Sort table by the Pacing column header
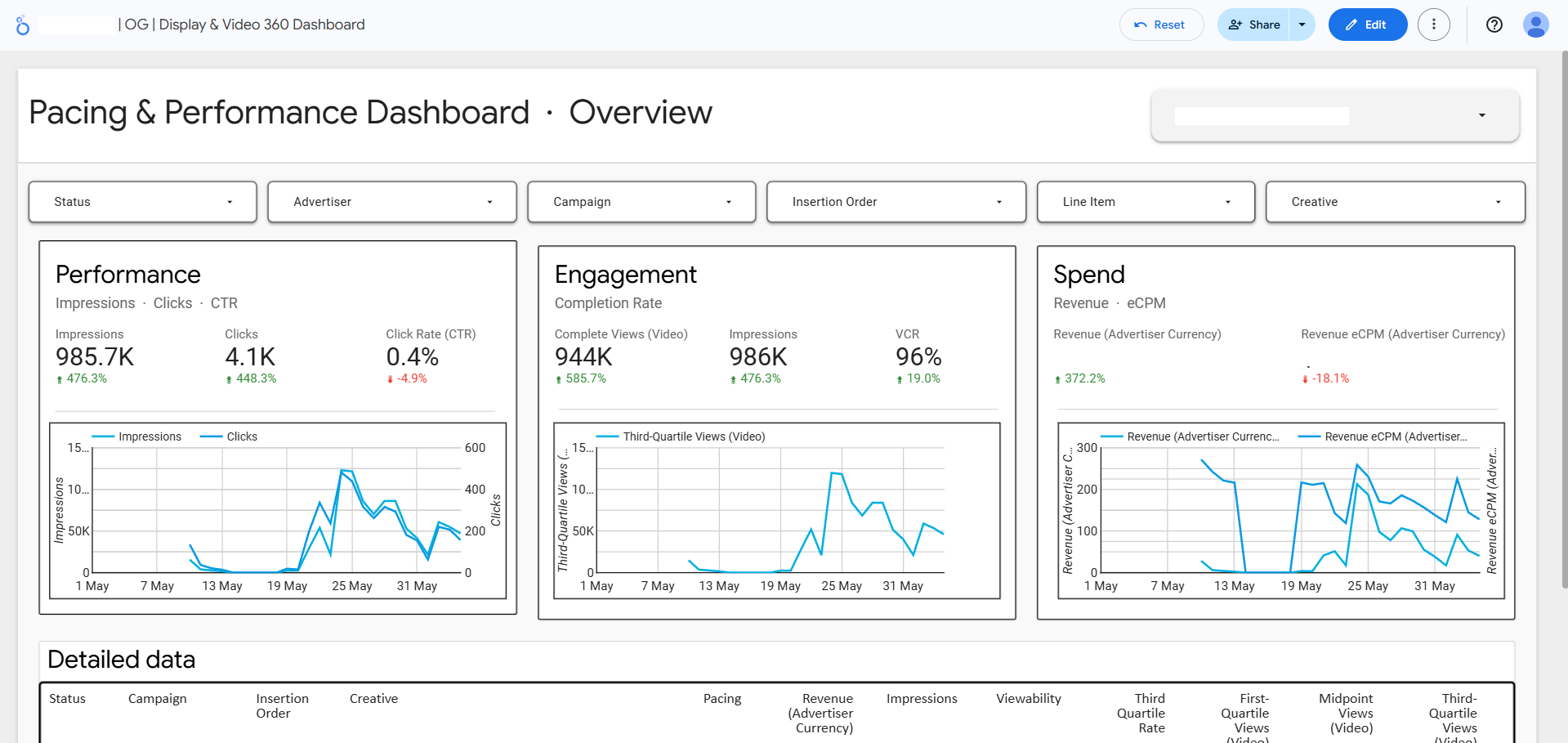 [722, 699]
